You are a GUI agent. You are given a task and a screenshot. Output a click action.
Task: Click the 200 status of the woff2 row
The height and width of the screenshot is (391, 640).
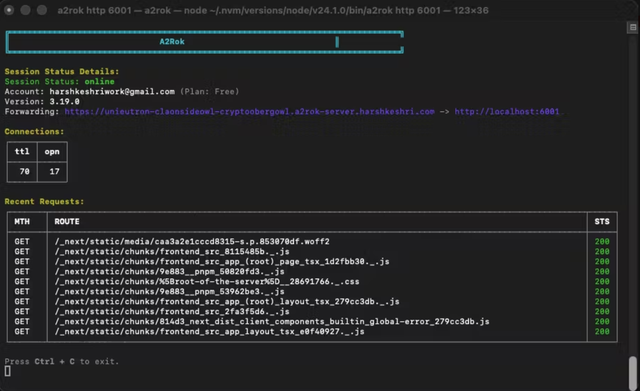(602, 242)
